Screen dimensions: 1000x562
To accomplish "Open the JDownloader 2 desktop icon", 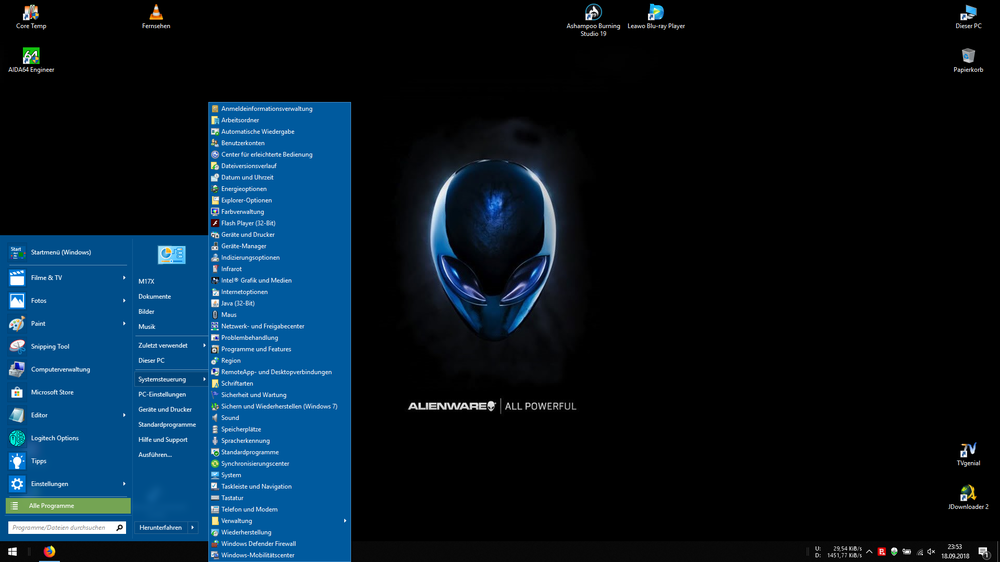I will coord(967,494).
